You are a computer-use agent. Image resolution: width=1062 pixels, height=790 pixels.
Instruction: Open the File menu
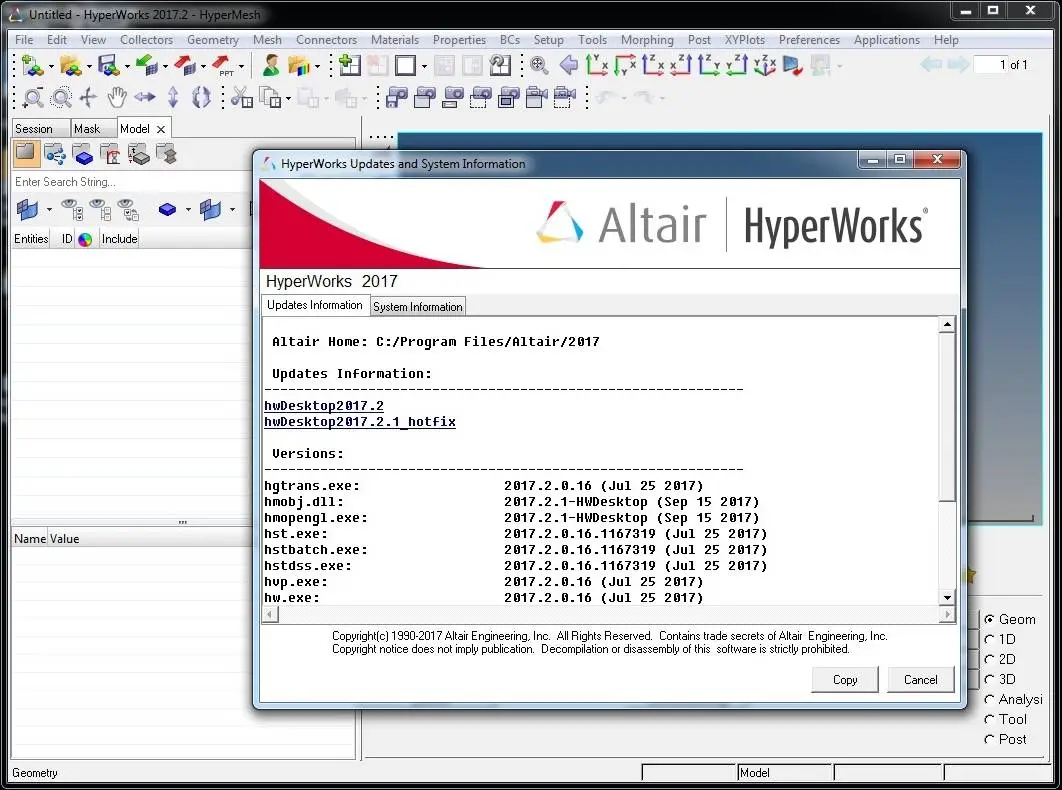click(x=24, y=40)
